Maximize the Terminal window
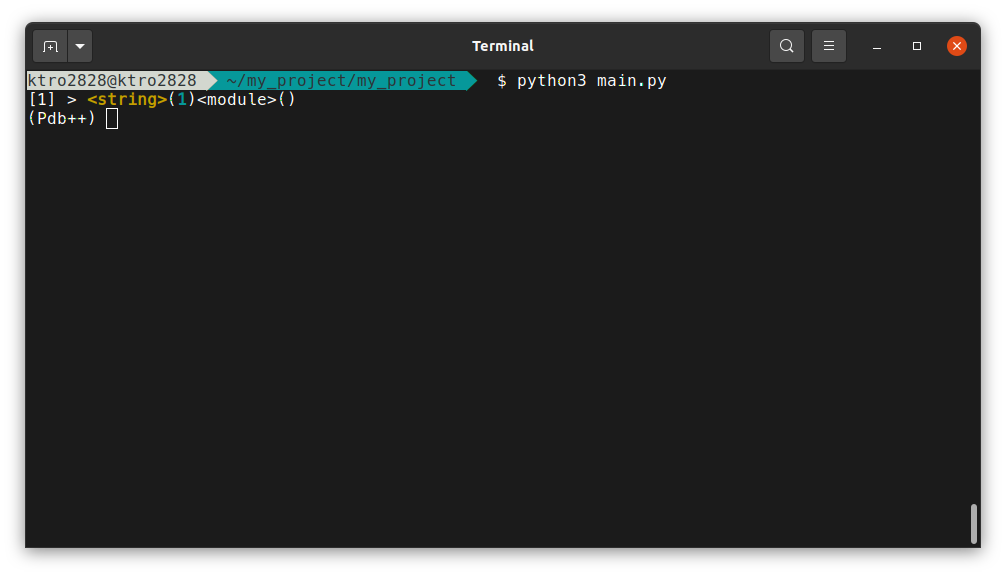This screenshot has width=1006, height=576. point(917,46)
